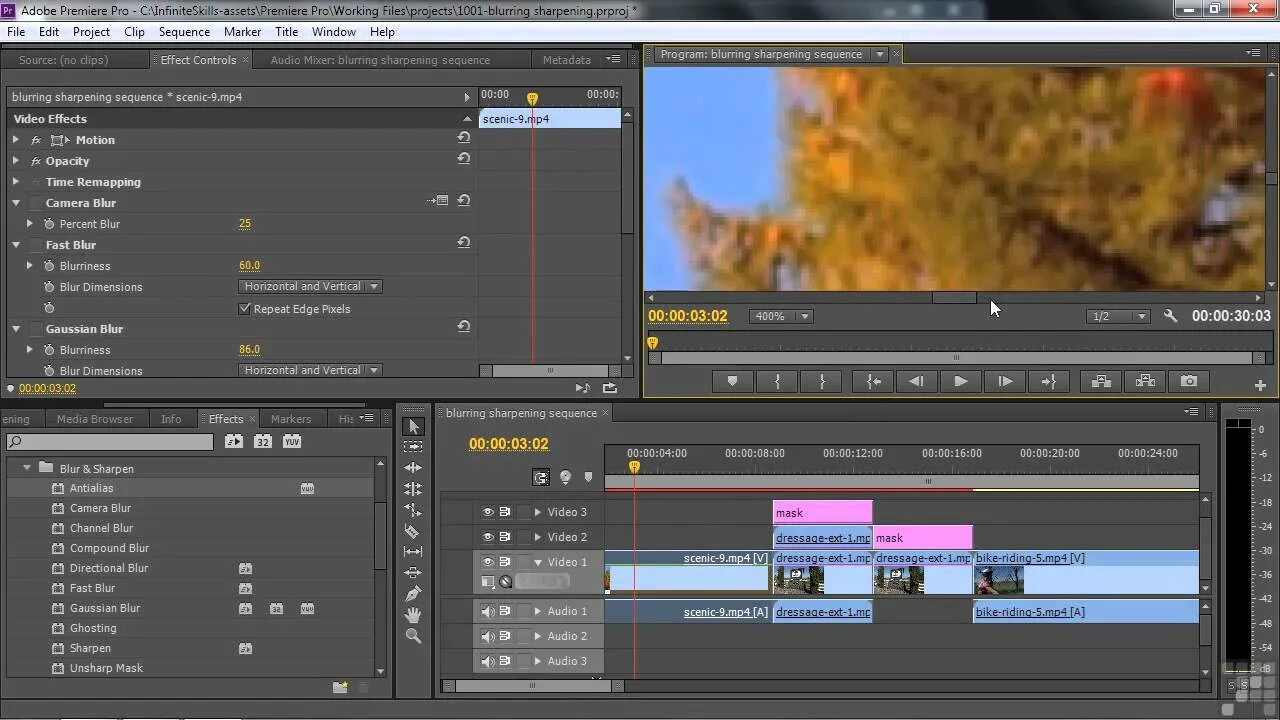Step back one frame

(916, 381)
